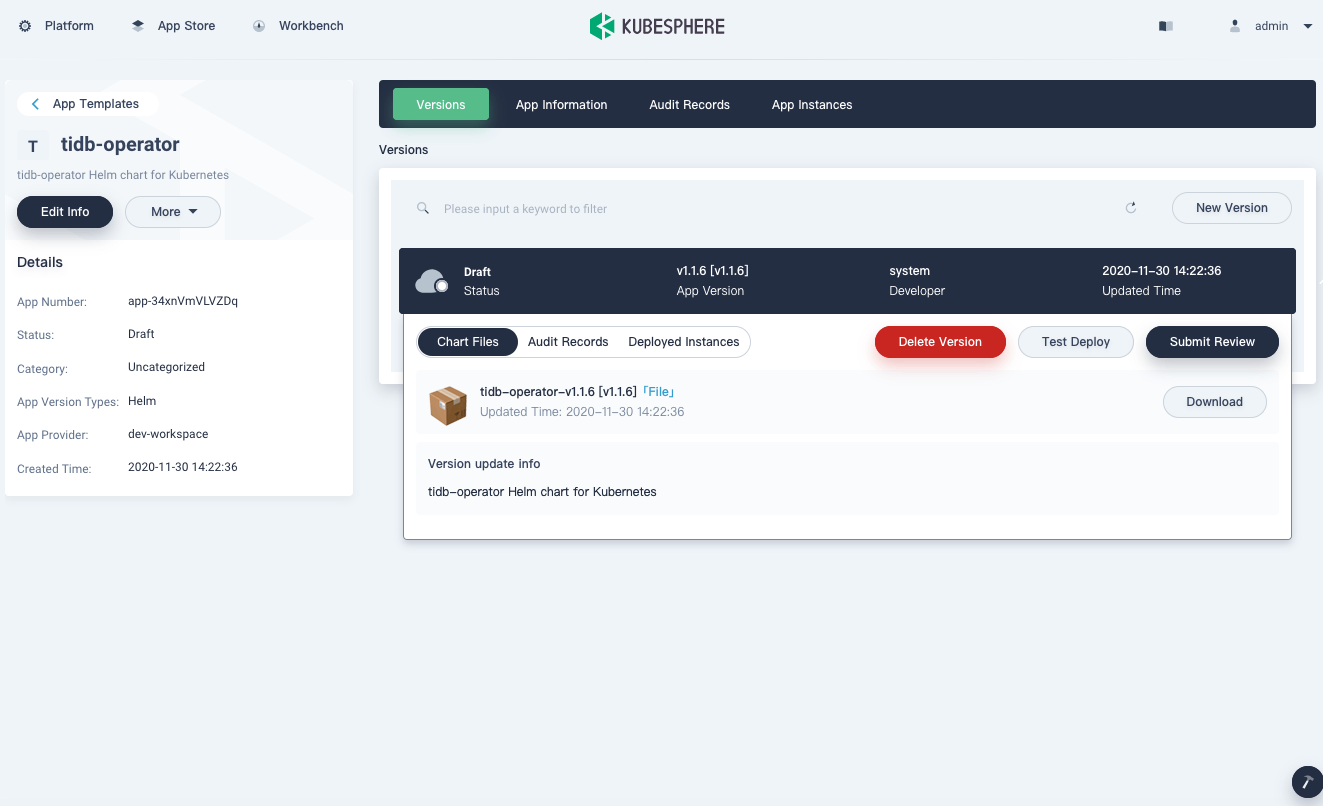The image size is (1323, 806).
Task: Select the Deployed Instances toggle
Action: (x=683, y=342)
